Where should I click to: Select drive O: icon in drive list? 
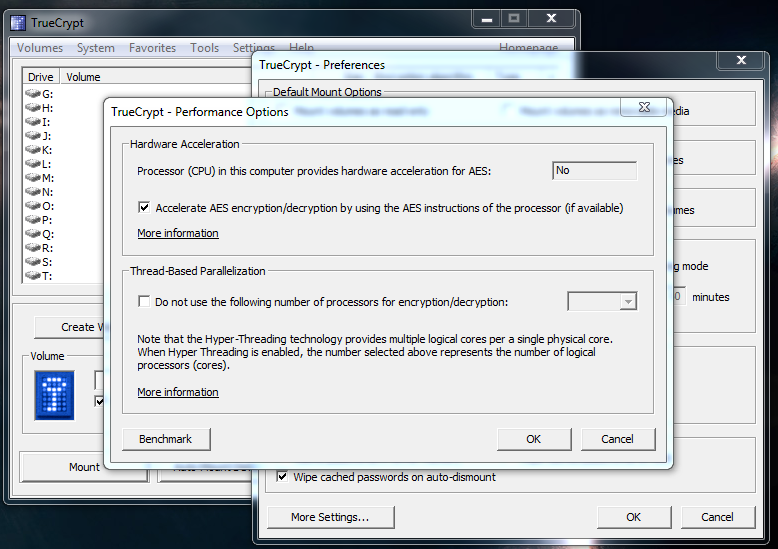[33, 205]
